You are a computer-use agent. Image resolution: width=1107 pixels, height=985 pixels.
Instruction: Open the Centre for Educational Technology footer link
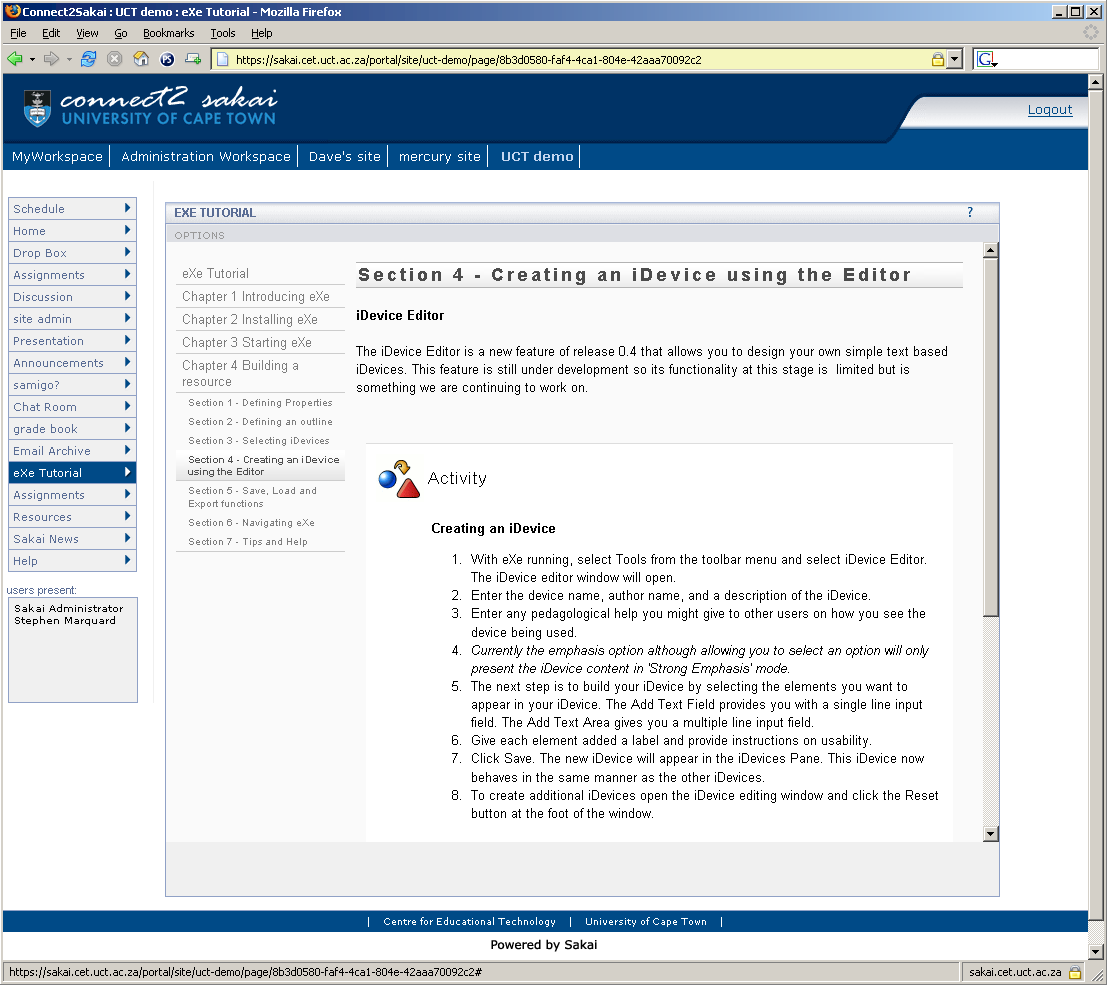click(469, 921)
